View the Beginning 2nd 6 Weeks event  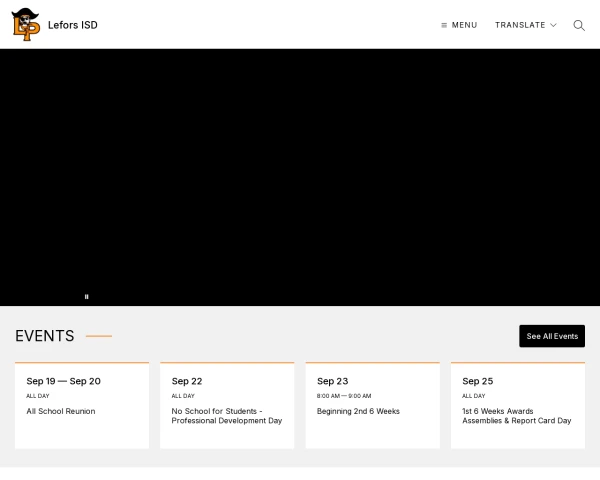click(358, 411)
